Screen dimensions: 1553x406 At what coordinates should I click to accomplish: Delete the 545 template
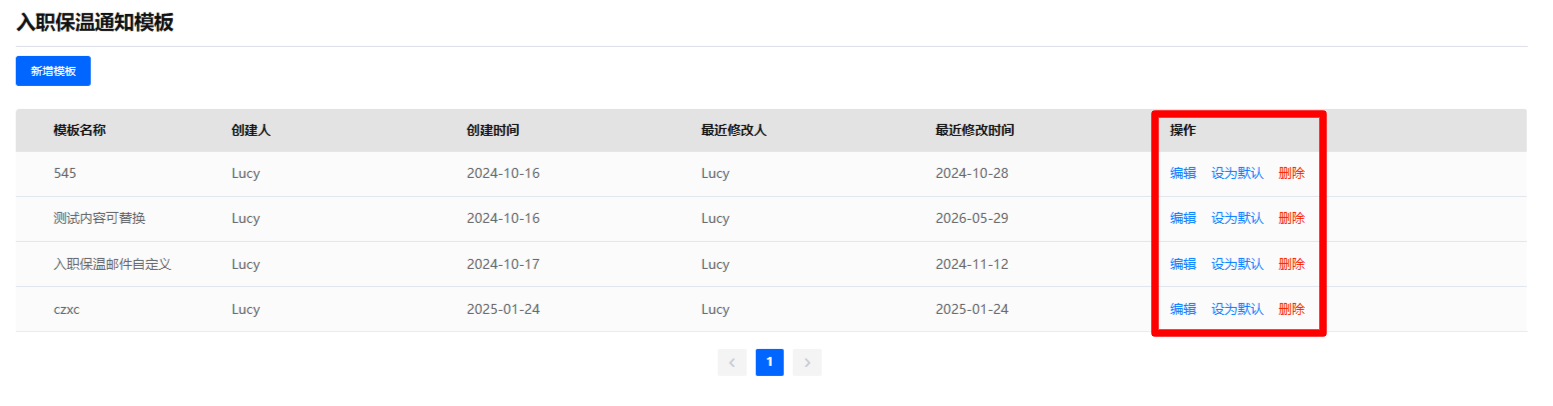coord(1291,173)
